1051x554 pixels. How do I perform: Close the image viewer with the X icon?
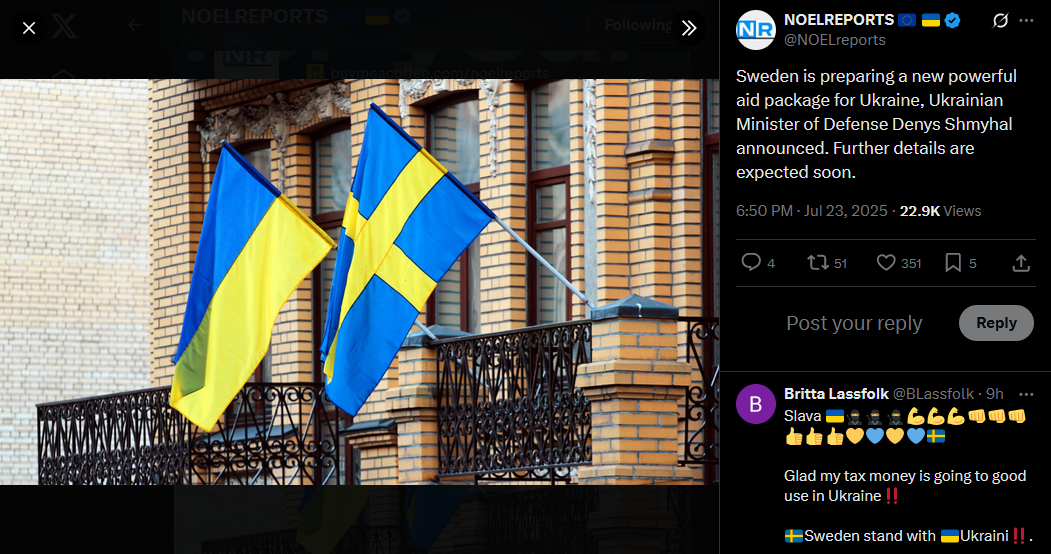(29, 28)
